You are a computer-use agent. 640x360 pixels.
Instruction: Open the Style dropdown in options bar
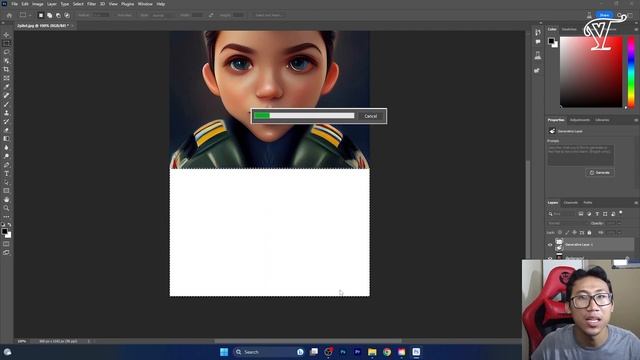point(163,15)
